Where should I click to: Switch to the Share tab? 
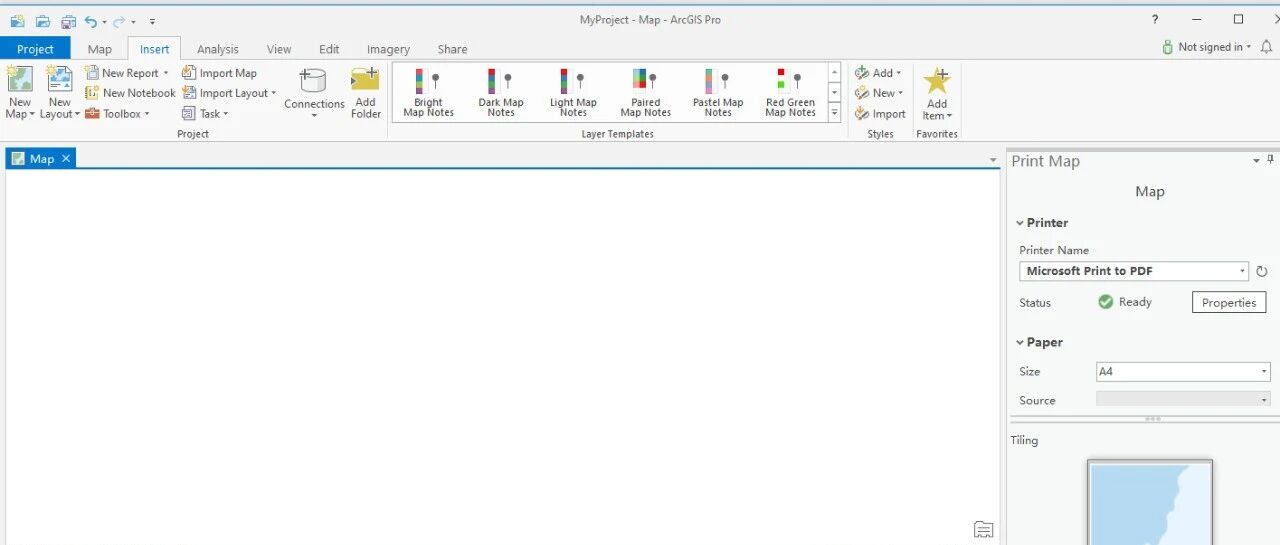click(x=452, y=49)
